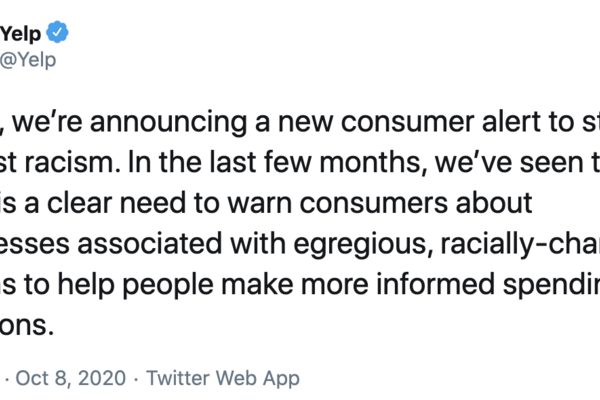Image resolution: width=600 pixels, height=400 pixels.
Task: Click the dot separator before Twitter Web App
Action: click(x=137, y=379)
